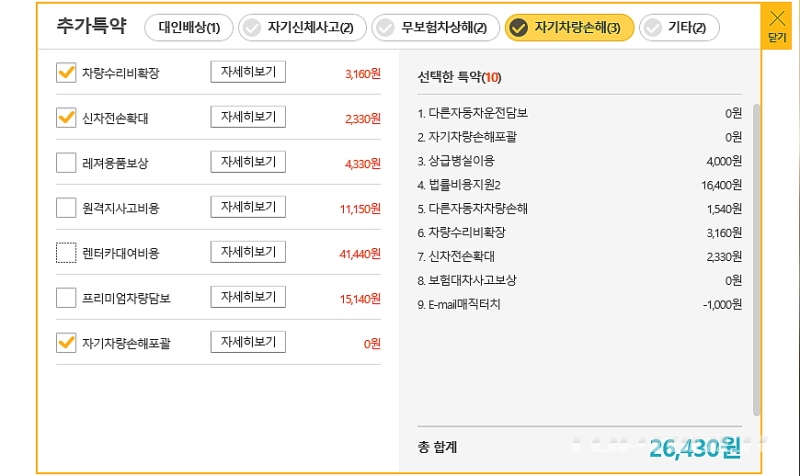Image resolution: width=800 pixels, height=476 pixels.
Task: Check the 프리미엄차량담보 option
Action: coord(66,297)
